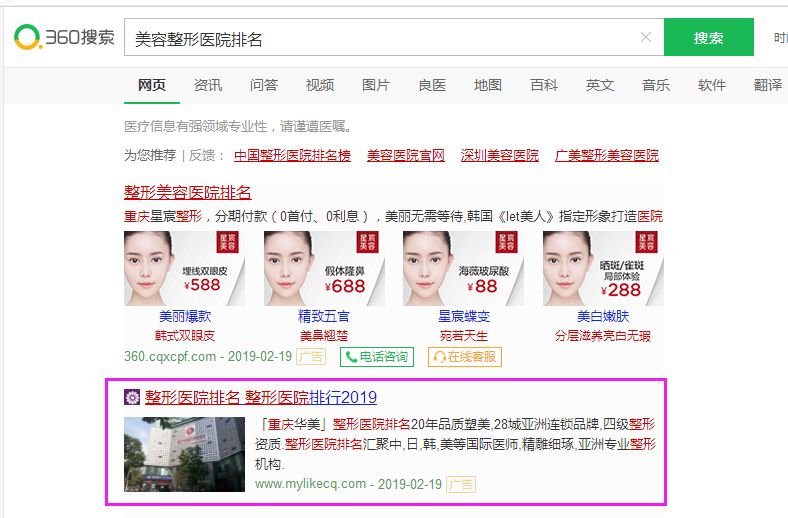
Task: Open the 翻译 tab
Action: pos(768,85)
